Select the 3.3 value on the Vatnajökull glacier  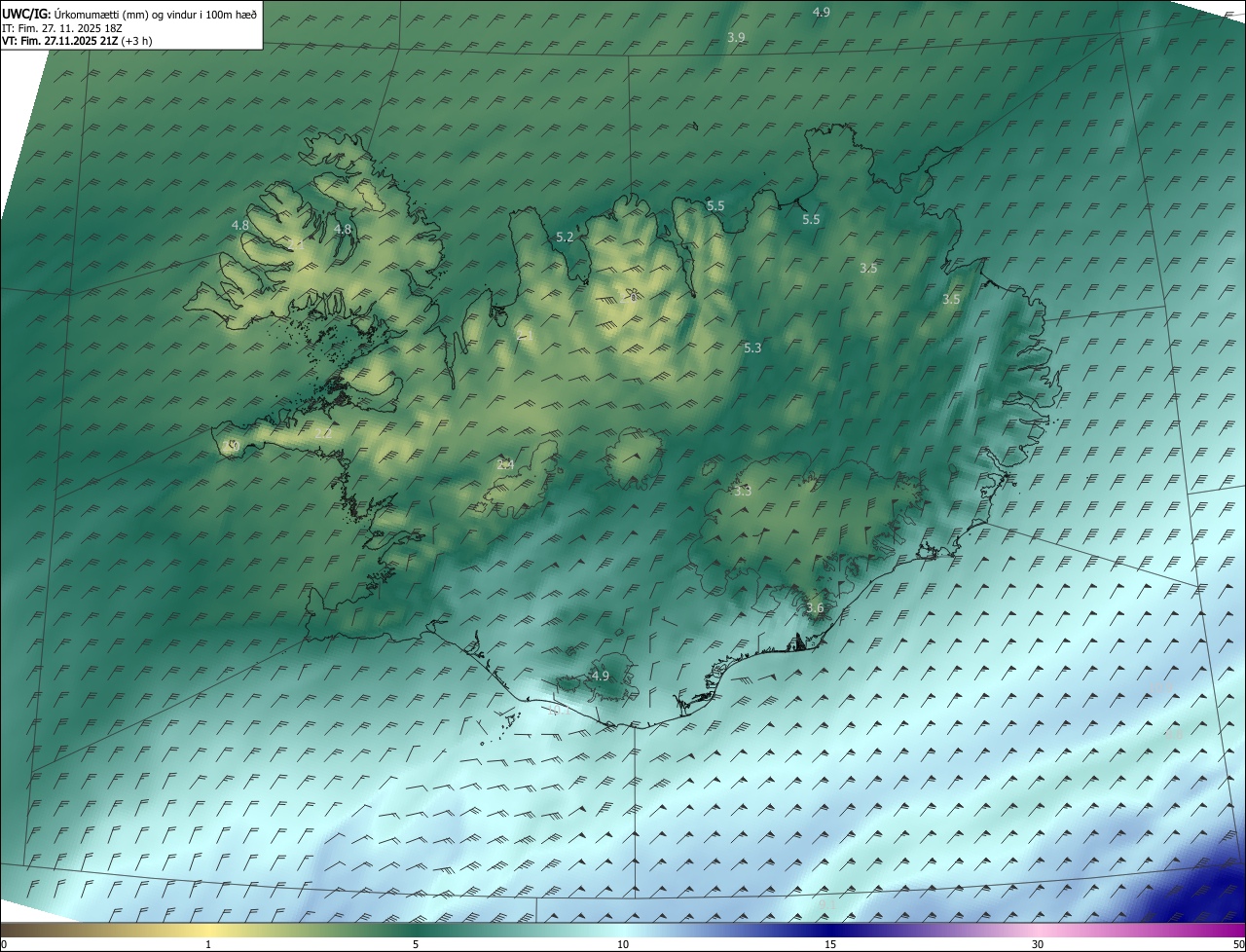coord(743,492)
